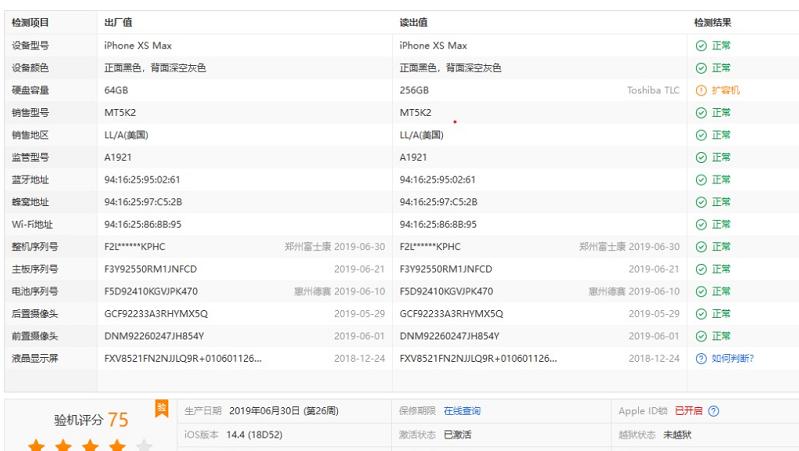Click the 检测结果 column header

point(712,22)
